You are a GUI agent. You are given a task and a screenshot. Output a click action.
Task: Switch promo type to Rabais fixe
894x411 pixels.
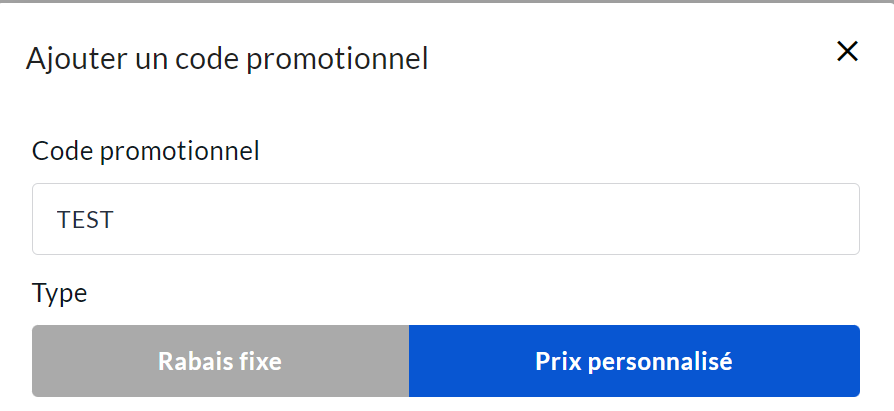[220, 361]
